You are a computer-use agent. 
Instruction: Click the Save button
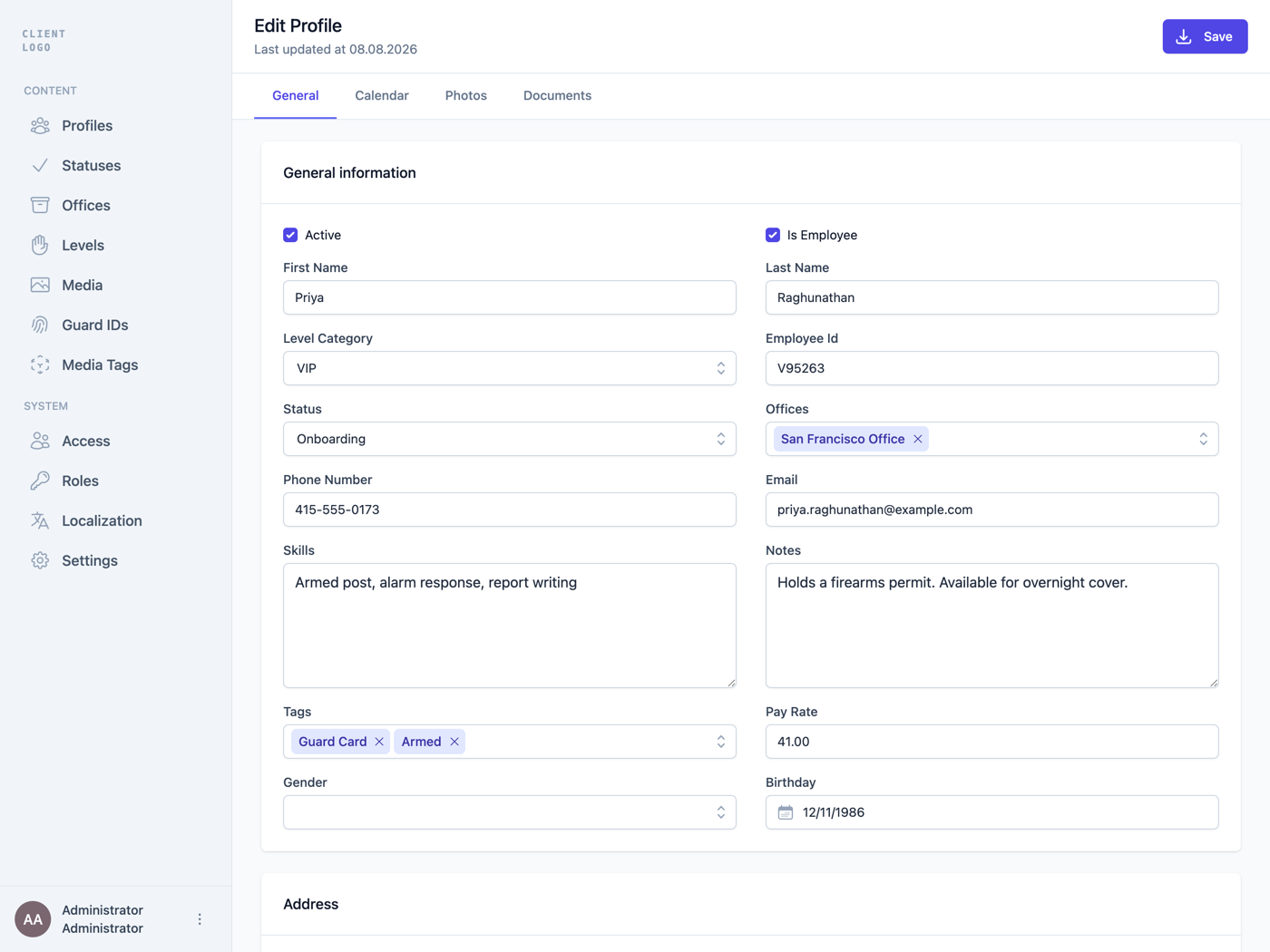[1205, 36]
